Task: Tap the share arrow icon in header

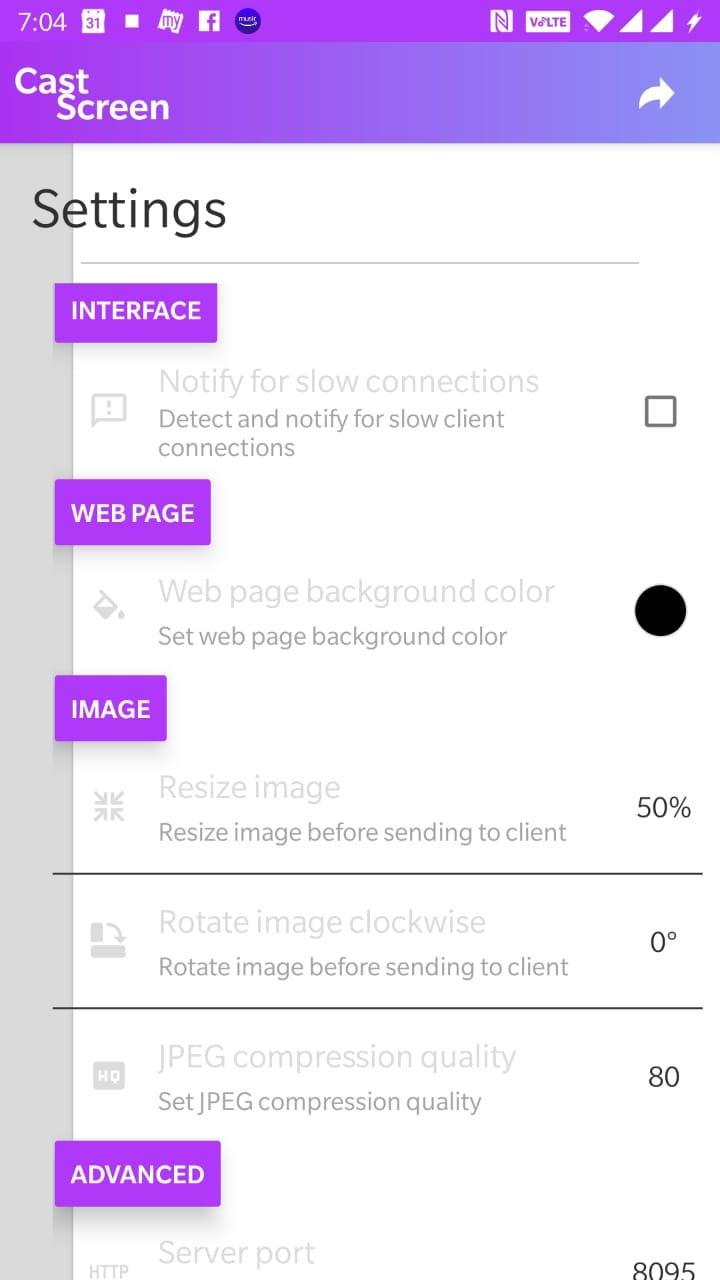Action: [x=657, y=95]
